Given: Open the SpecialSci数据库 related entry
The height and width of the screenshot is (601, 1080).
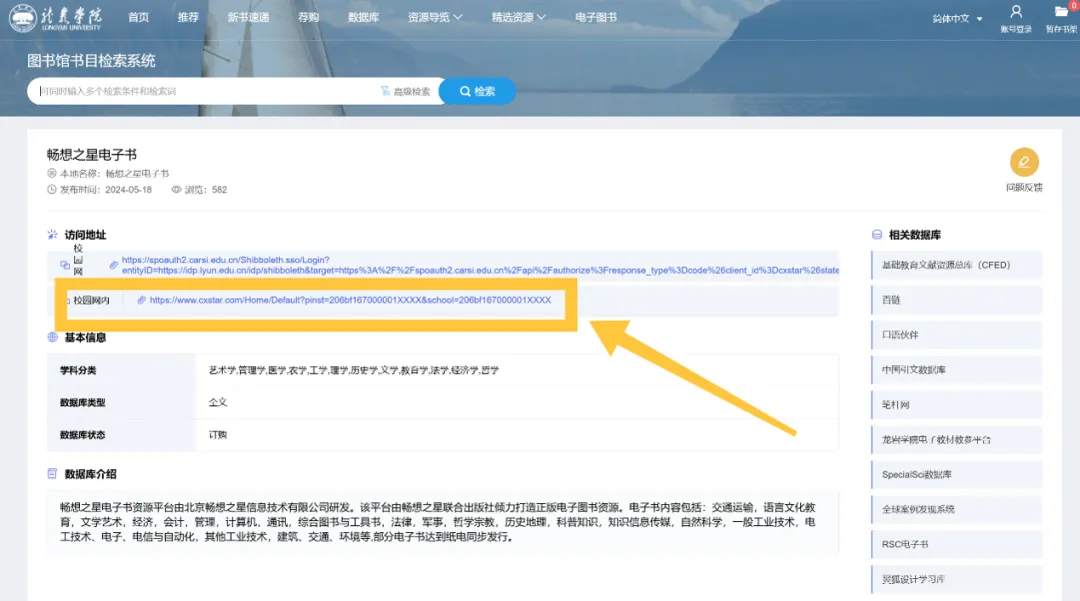Looking at the screenshot, I should [x=957, y=474].
